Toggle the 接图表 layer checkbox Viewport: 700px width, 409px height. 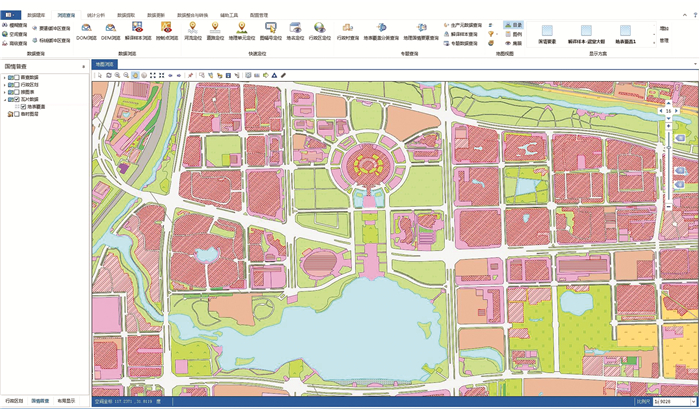(x=16, y=92)
